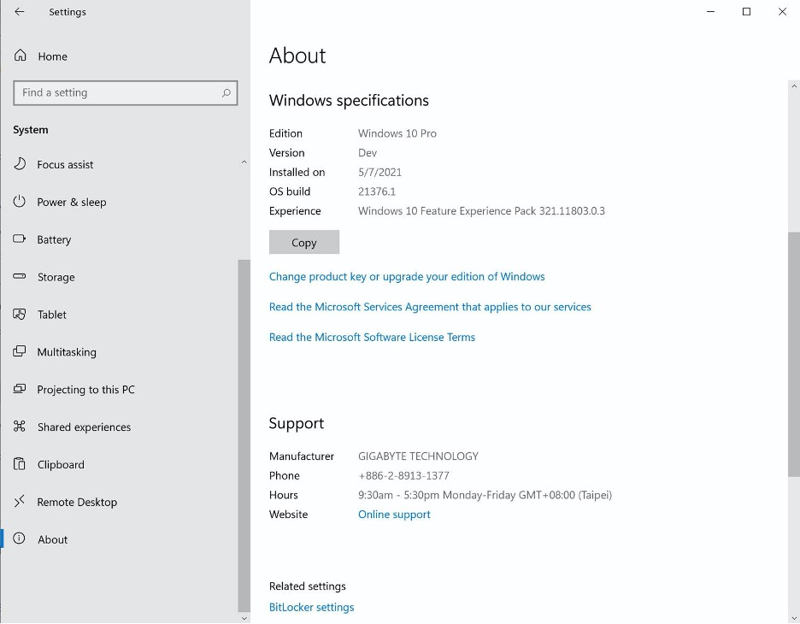Go back with the Settings back arrow

19,12
